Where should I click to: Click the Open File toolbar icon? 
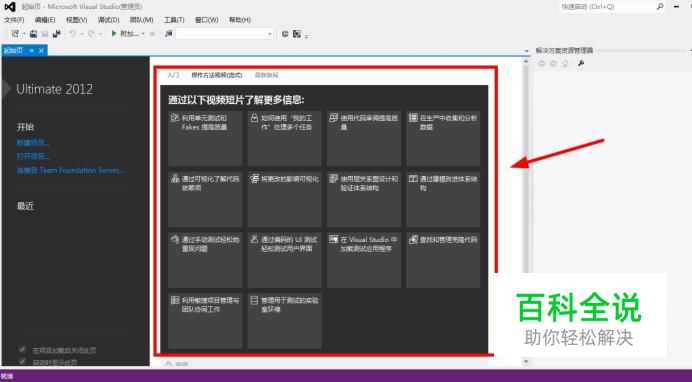[x=33, y=34]
